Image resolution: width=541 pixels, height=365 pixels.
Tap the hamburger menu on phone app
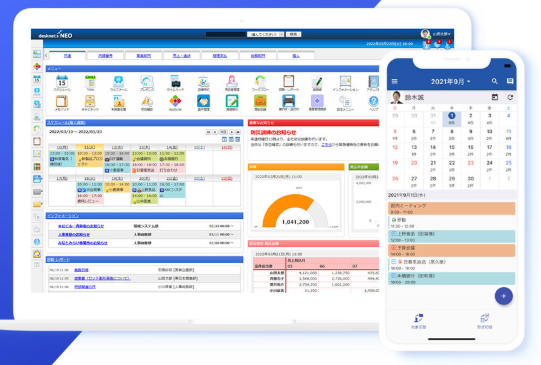coord(395,81)
